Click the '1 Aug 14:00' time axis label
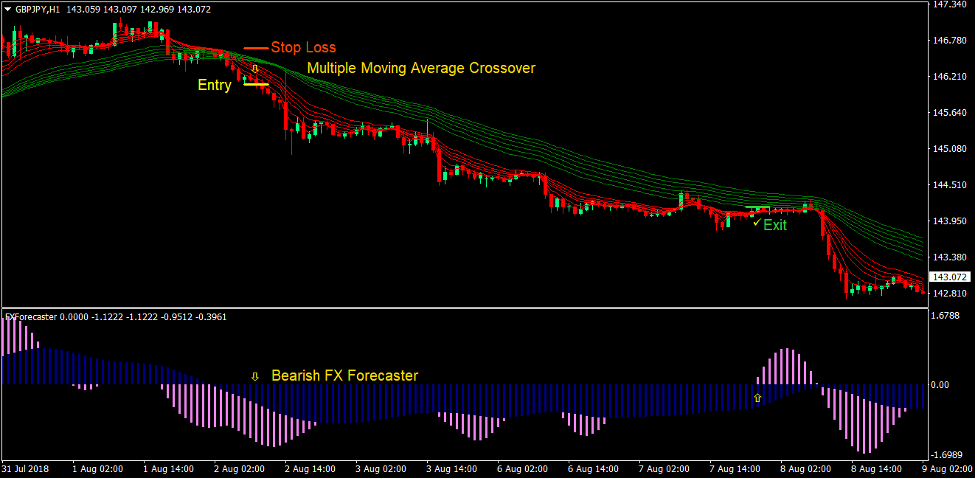The image size is (977, 479). pos(168,468)
